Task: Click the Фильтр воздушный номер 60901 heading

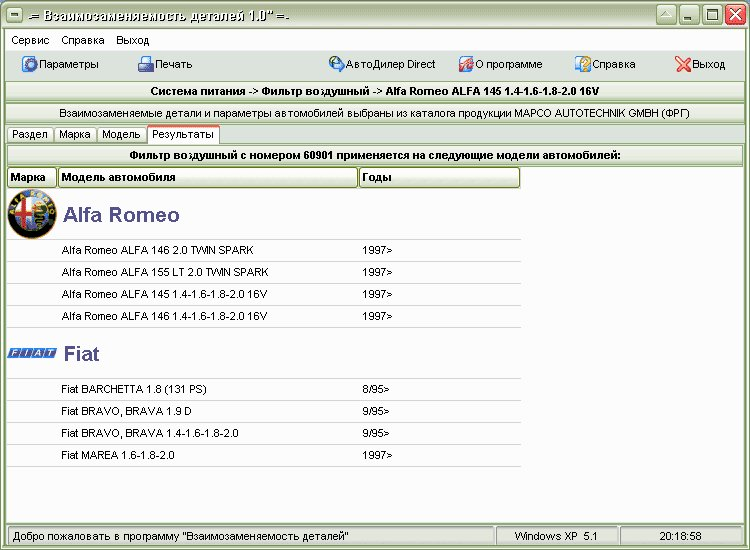Action: point(375,155)
